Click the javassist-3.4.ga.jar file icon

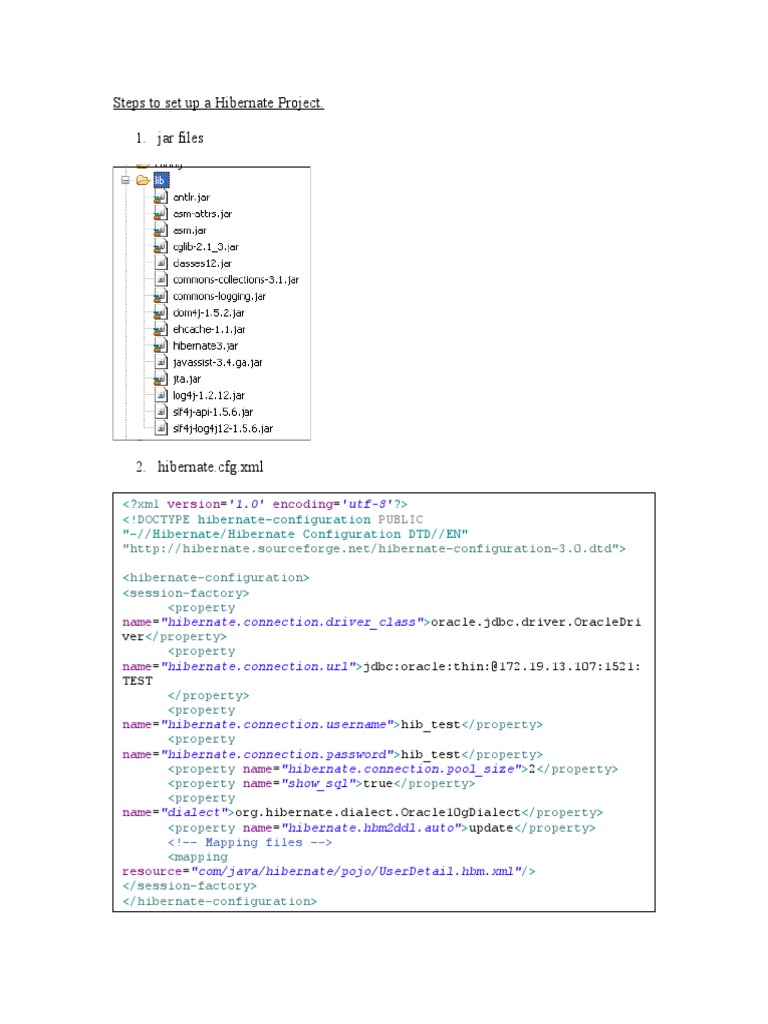coord(161,362)
